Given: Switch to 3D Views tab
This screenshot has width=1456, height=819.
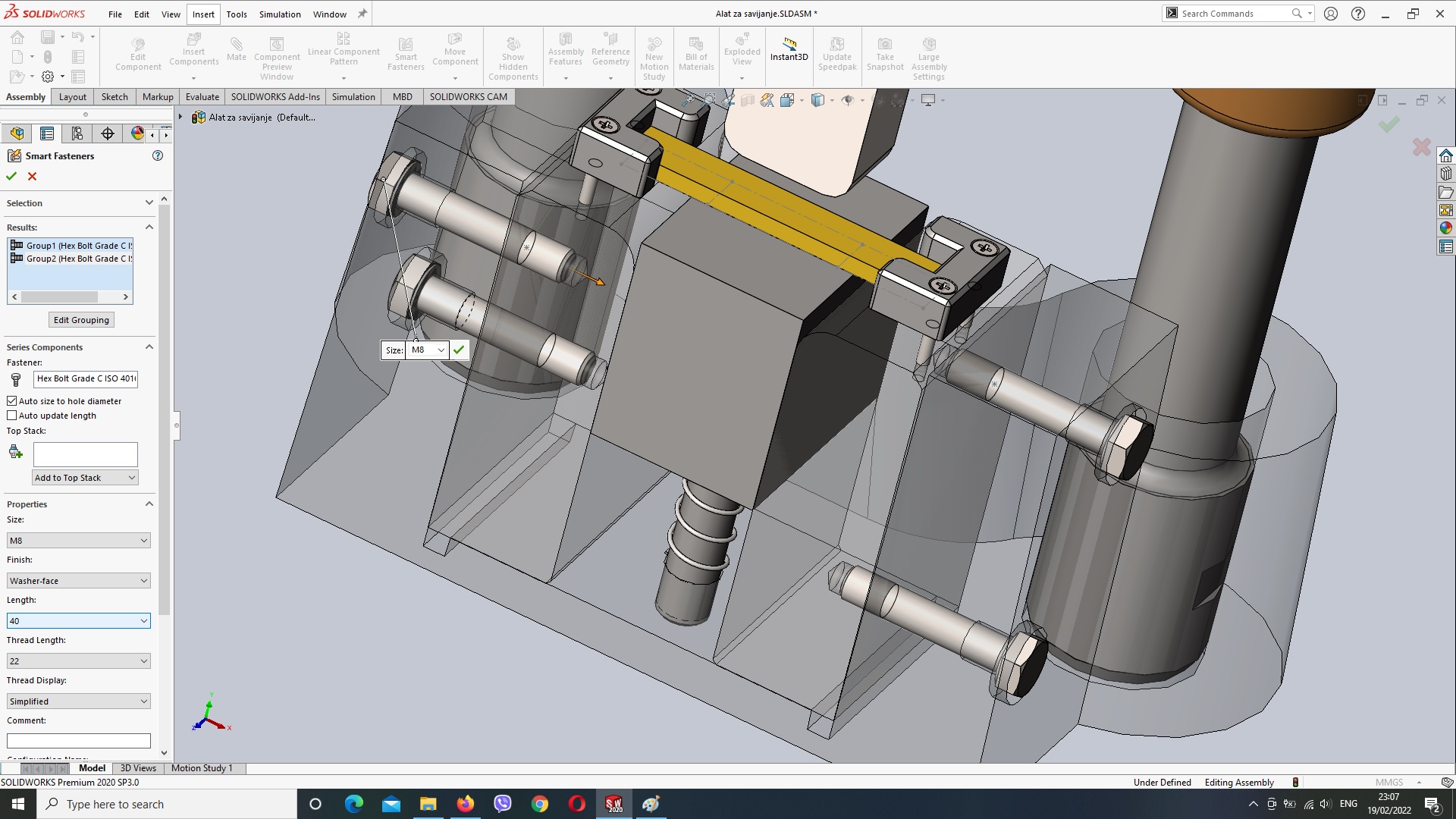Looking at the screenshot, I should (138, 767).
